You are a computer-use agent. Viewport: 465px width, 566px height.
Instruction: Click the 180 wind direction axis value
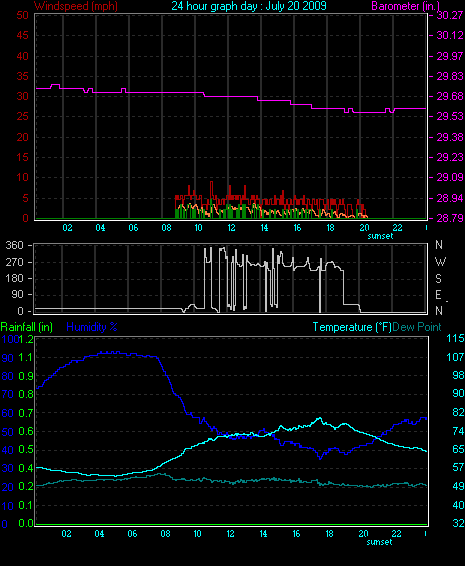tap(14, 278)
